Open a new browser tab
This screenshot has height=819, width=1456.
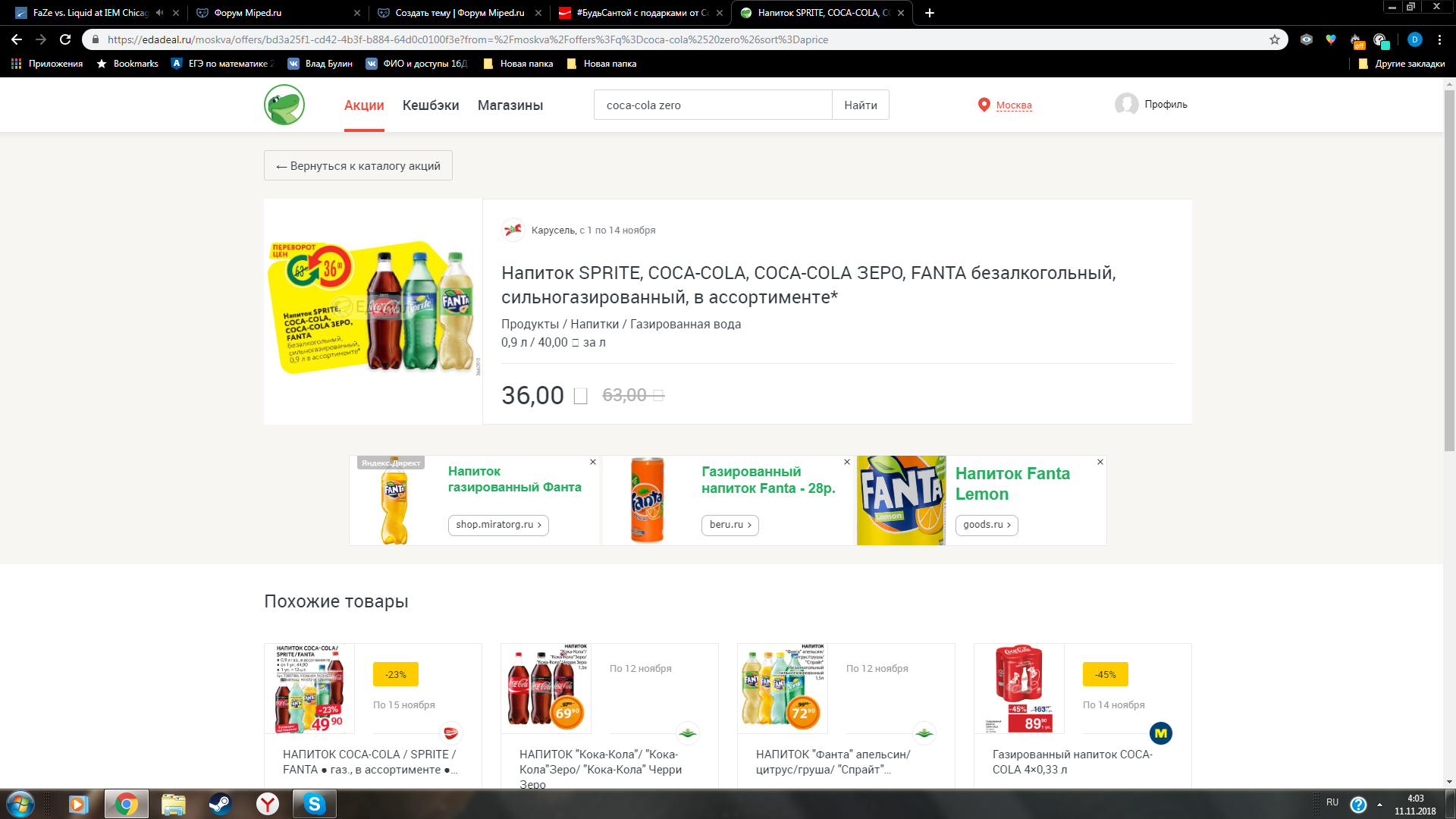click(x=930, y=13)
